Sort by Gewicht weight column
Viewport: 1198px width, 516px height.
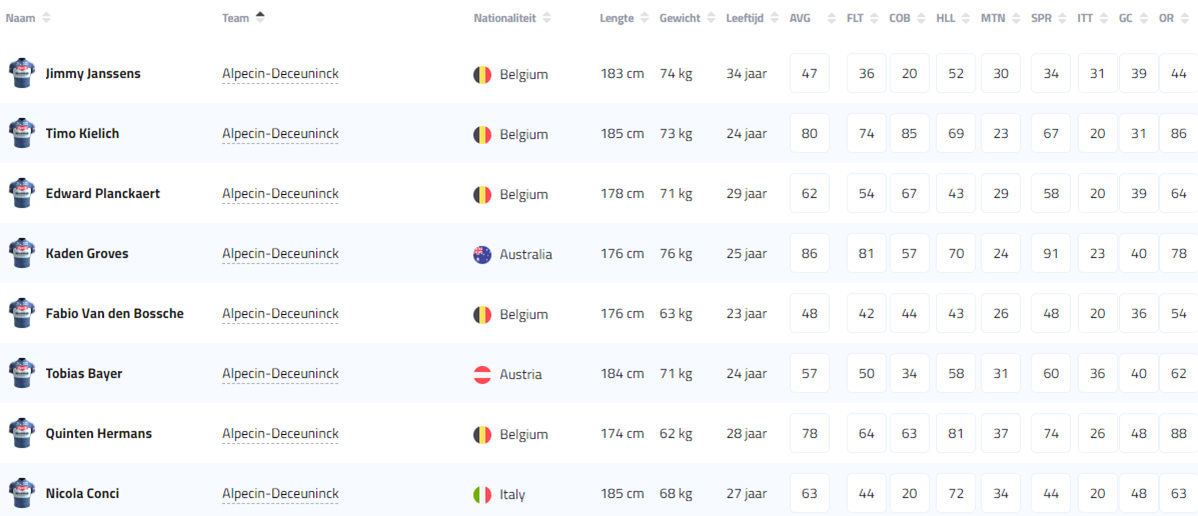[680, 18]
